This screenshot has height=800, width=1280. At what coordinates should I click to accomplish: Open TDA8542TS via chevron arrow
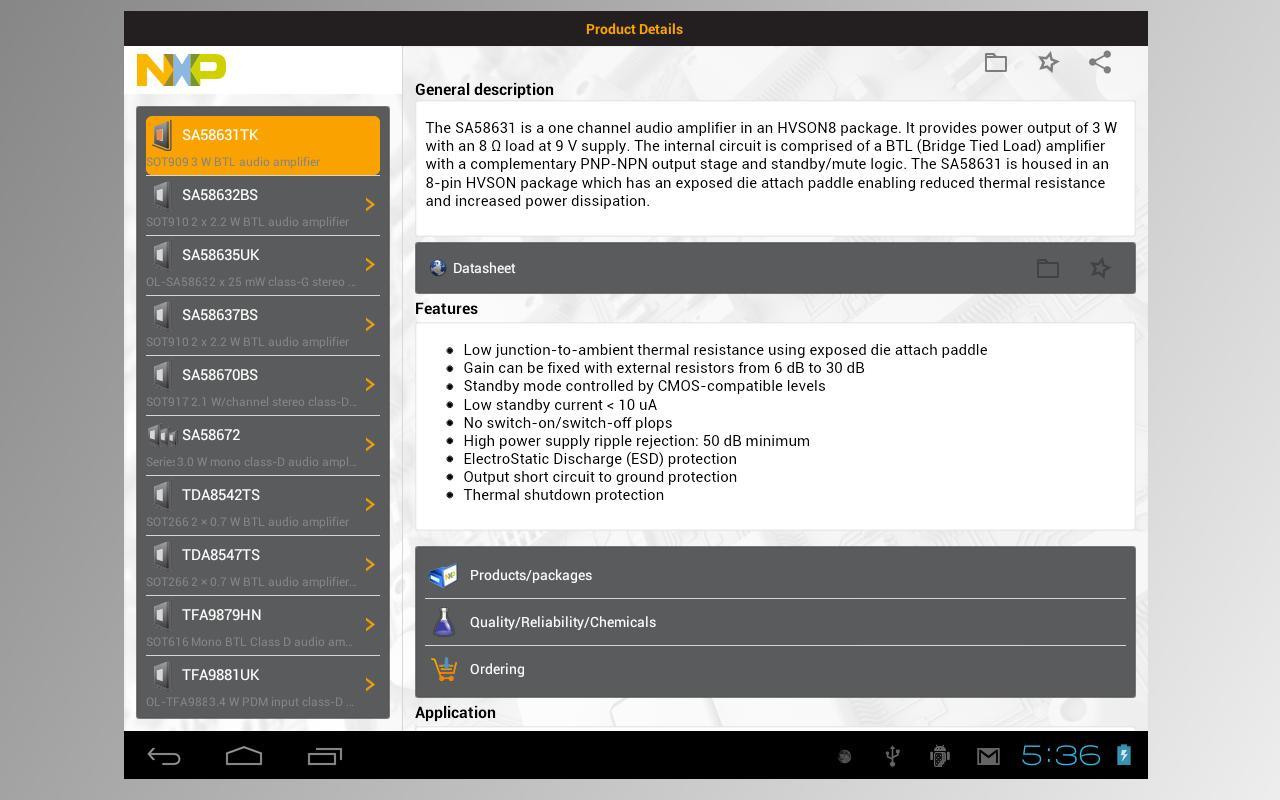pos(369,504)
